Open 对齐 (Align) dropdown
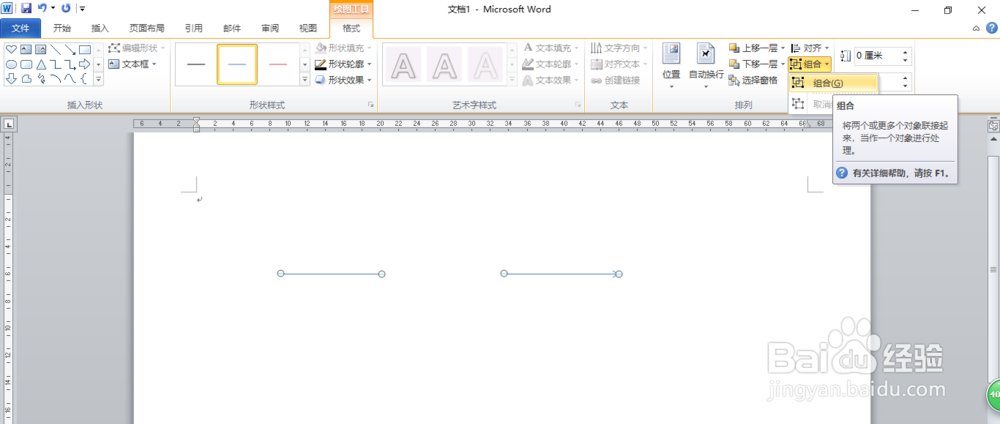The height and width of the screenshot is (424, 1000). coord(810,48)
